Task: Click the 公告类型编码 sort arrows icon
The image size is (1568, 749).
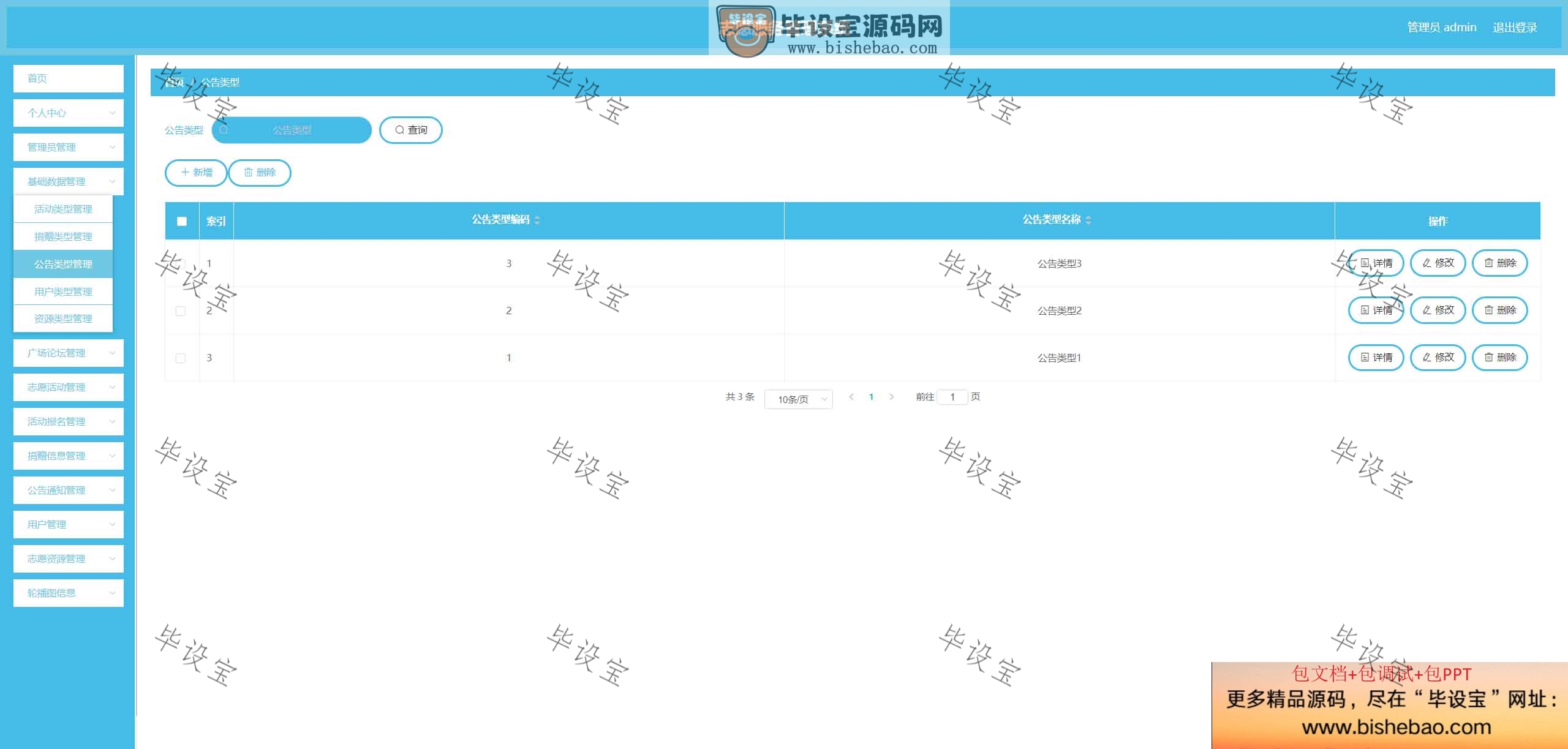Action: [x=537, y=220]
